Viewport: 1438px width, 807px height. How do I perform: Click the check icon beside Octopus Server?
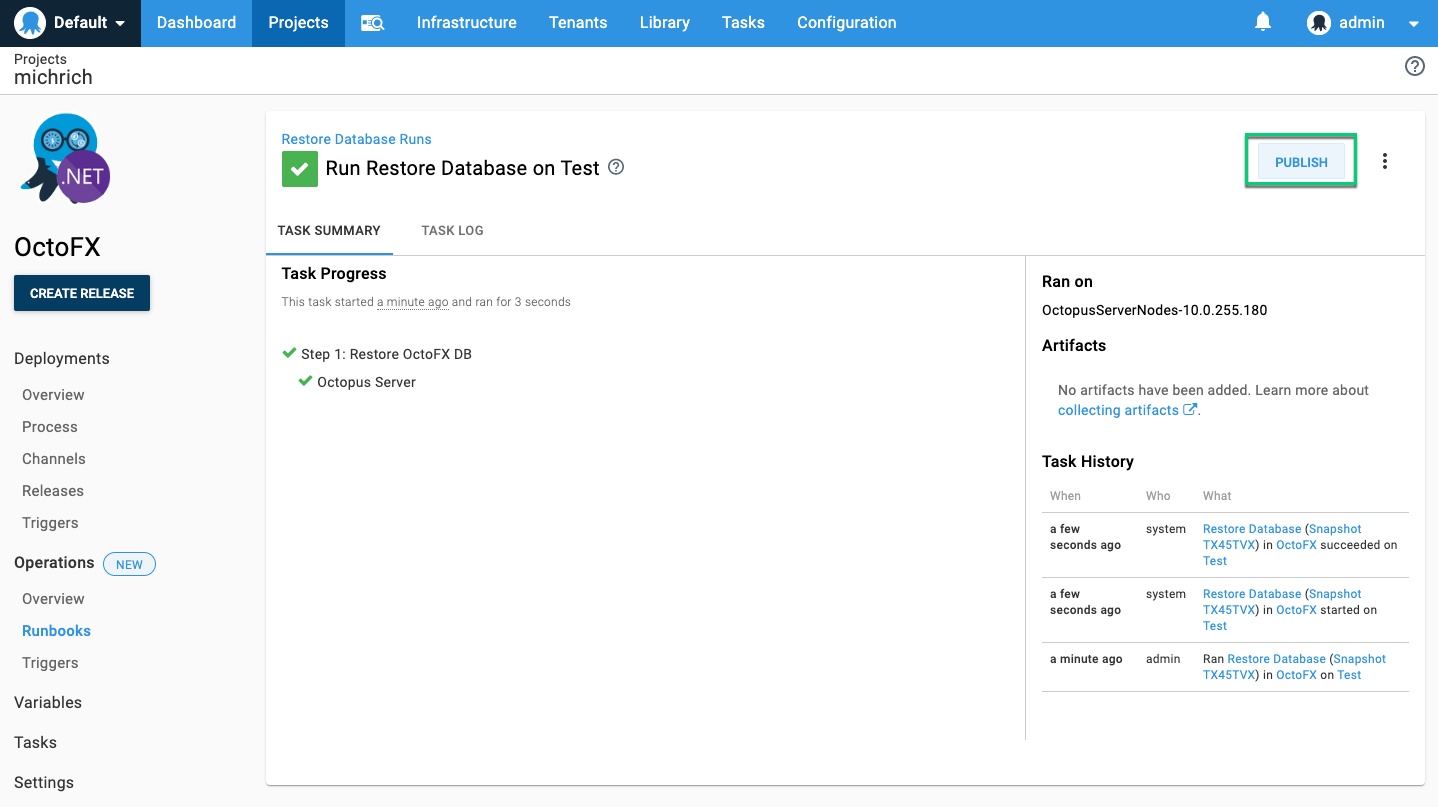click(305, 381)
